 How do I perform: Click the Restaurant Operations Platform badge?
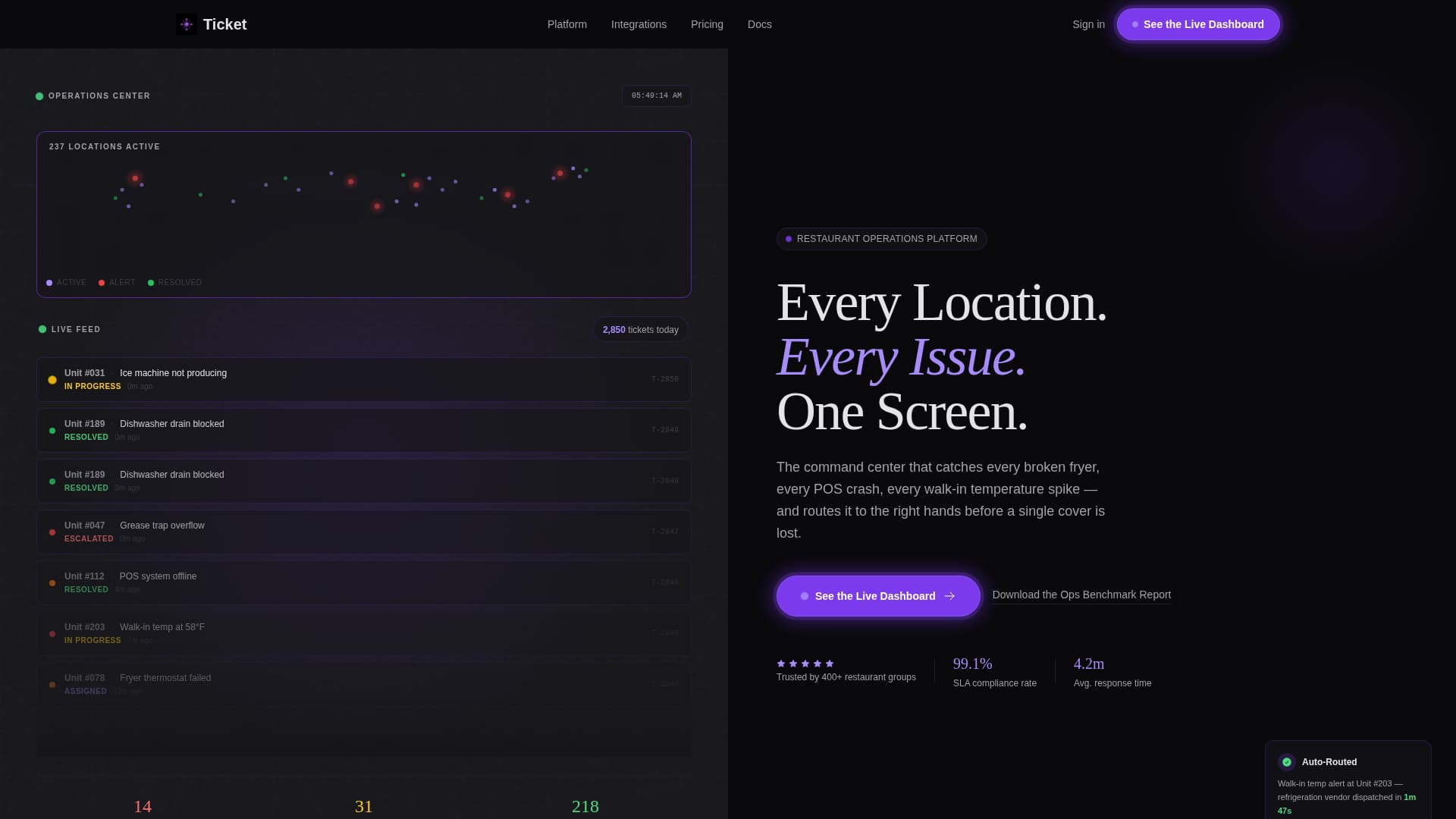pyautogui.click(x=881, y=239)
